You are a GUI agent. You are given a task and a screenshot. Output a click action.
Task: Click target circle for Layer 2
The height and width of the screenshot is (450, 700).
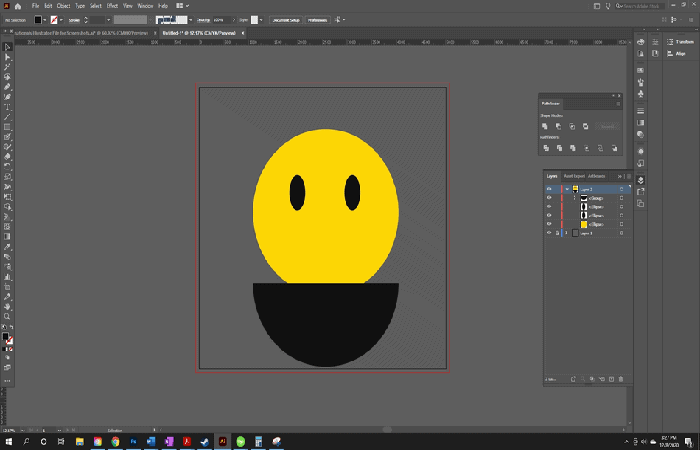point(621,189)
